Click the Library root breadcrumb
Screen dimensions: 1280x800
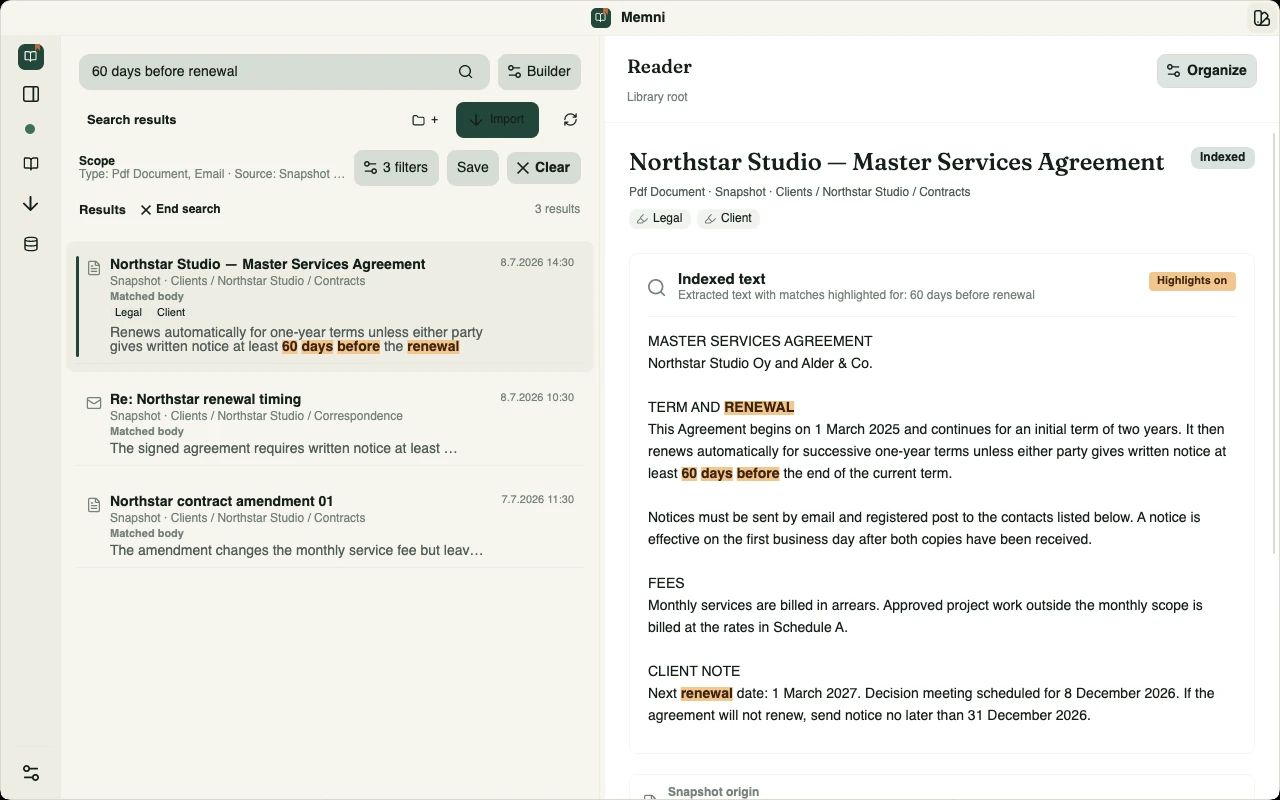(657, 97)
